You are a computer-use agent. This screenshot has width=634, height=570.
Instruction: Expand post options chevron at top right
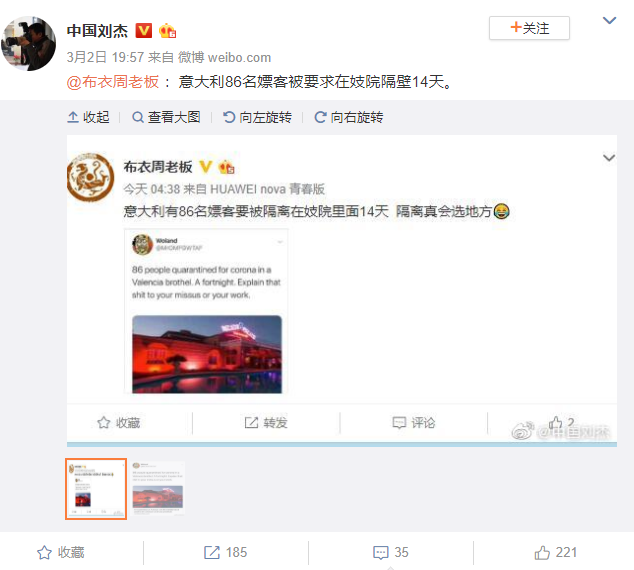[609, 20]
